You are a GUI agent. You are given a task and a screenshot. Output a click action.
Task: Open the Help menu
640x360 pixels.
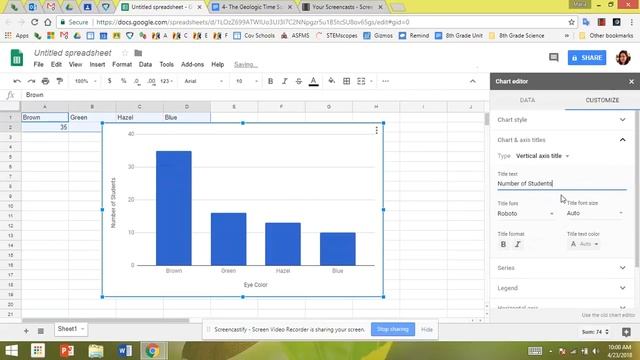click(218, 64)
